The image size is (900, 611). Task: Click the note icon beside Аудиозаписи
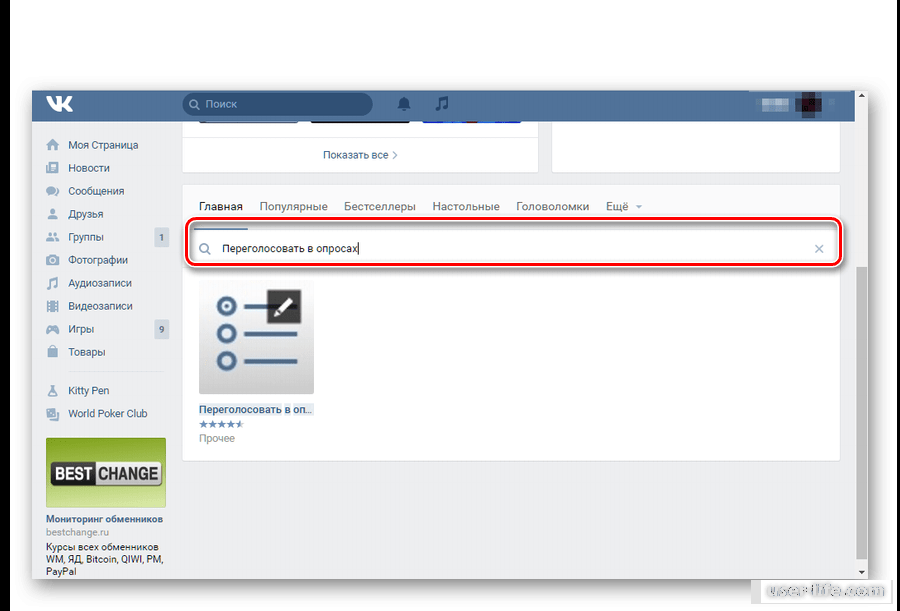click(52, 283)
